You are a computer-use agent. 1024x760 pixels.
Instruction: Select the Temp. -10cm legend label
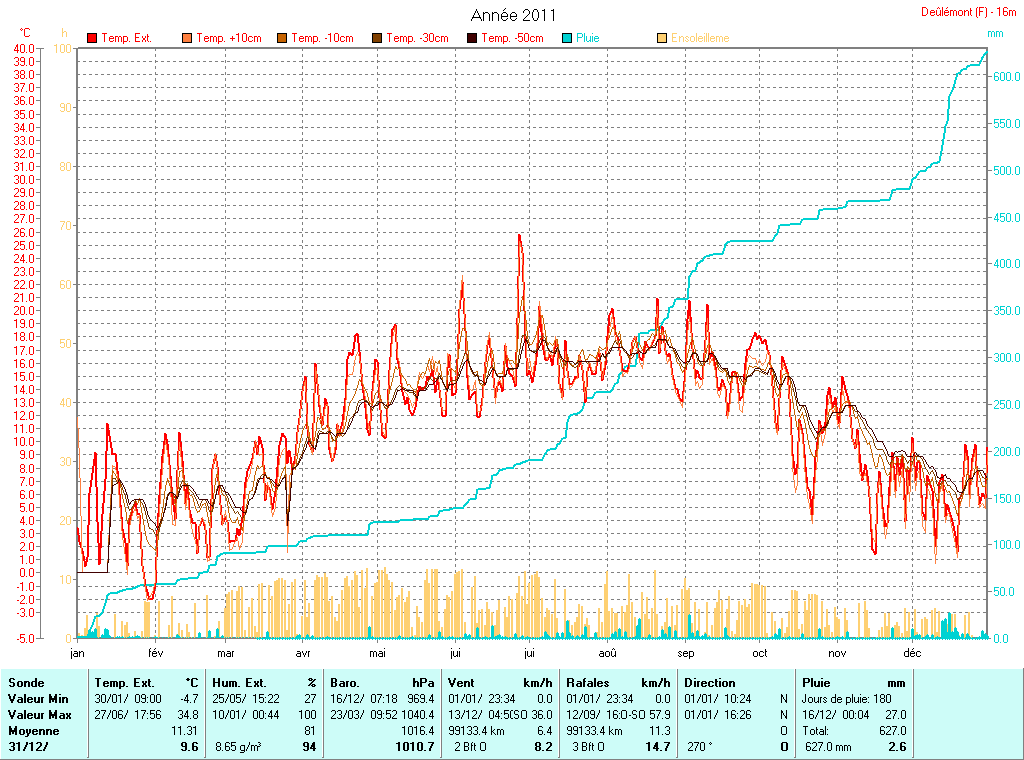[320, 38]
